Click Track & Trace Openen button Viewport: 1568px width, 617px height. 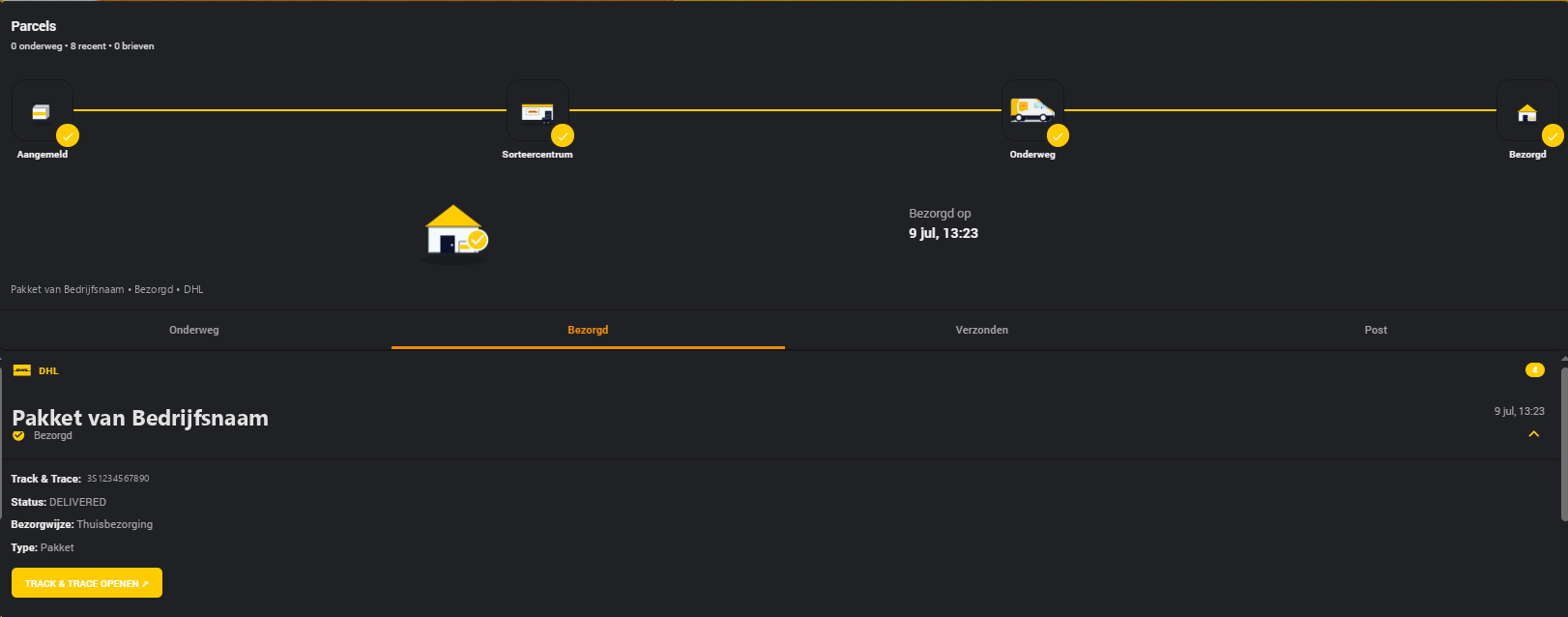point(87,583)
